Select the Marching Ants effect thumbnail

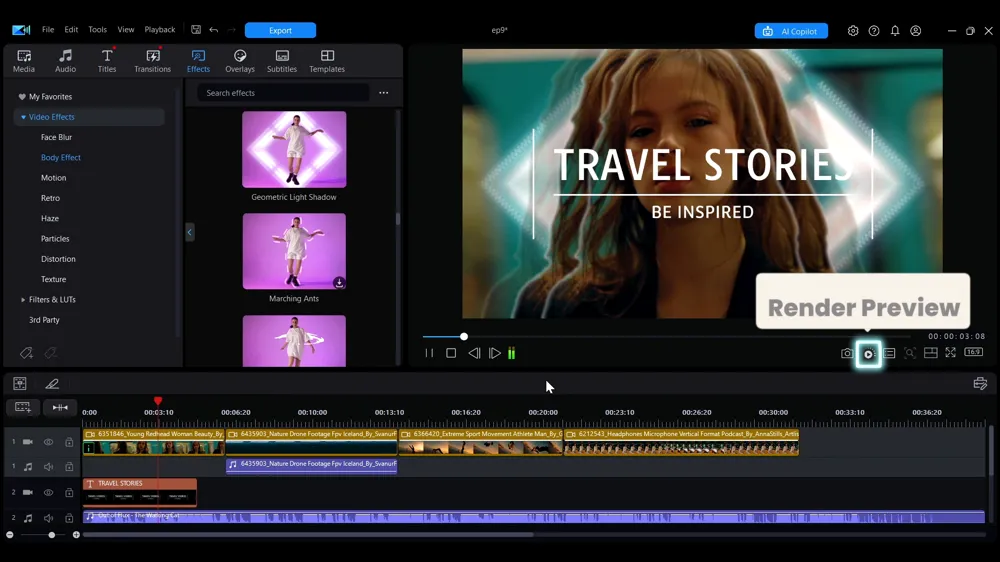(294, 251)
